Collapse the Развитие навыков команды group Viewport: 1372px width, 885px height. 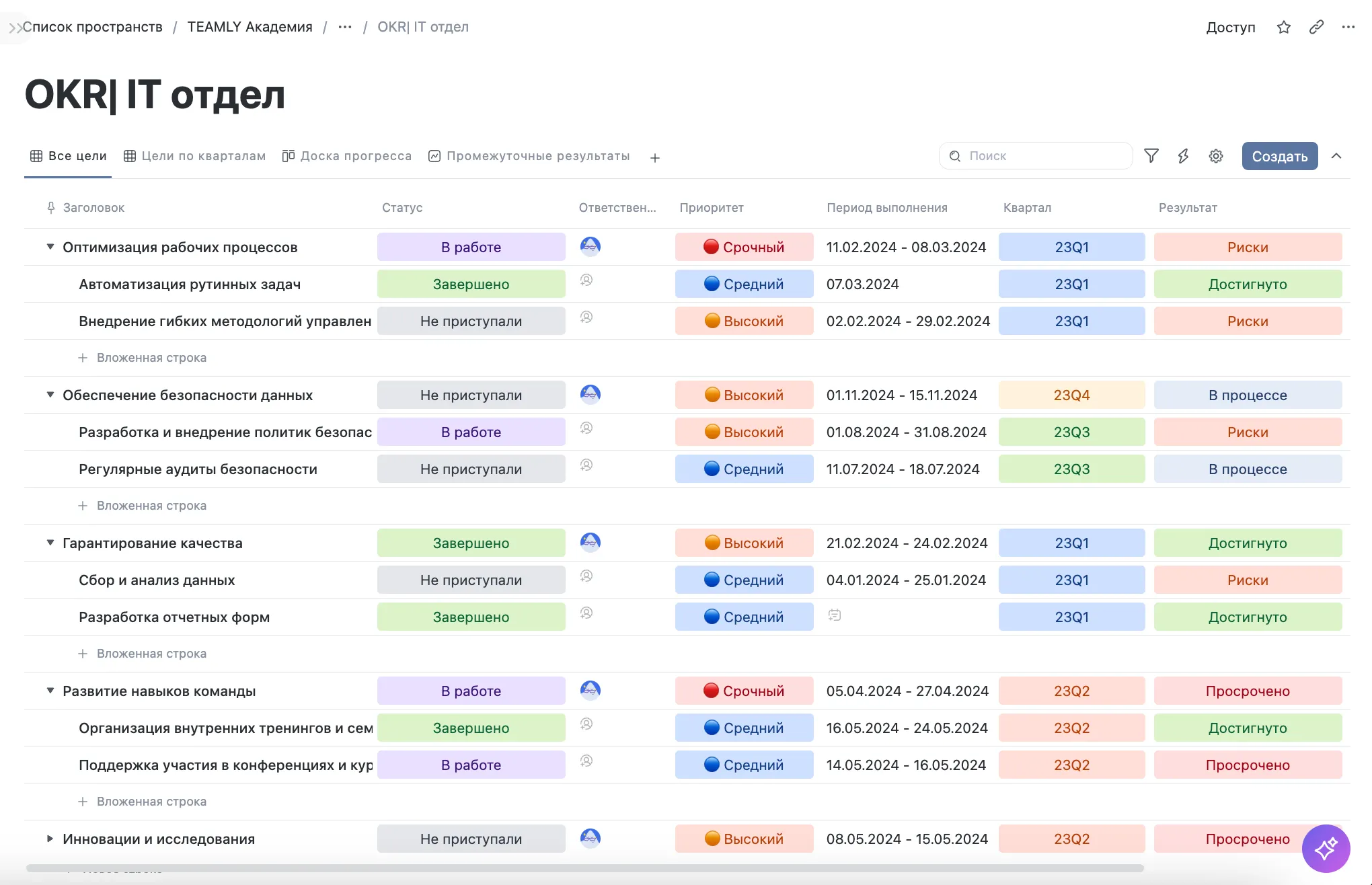click(x=50, y=691)
